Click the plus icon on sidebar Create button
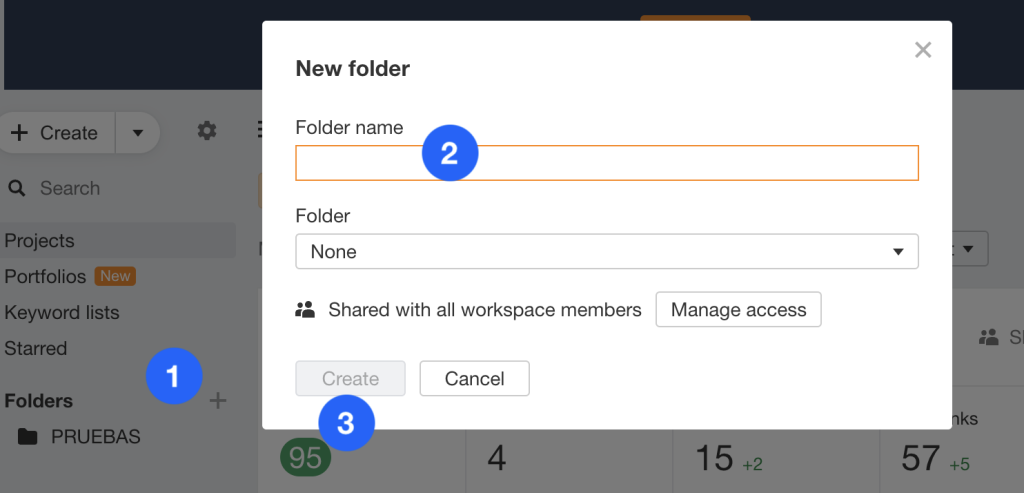The image size is (1024, 493). point(19,133)
